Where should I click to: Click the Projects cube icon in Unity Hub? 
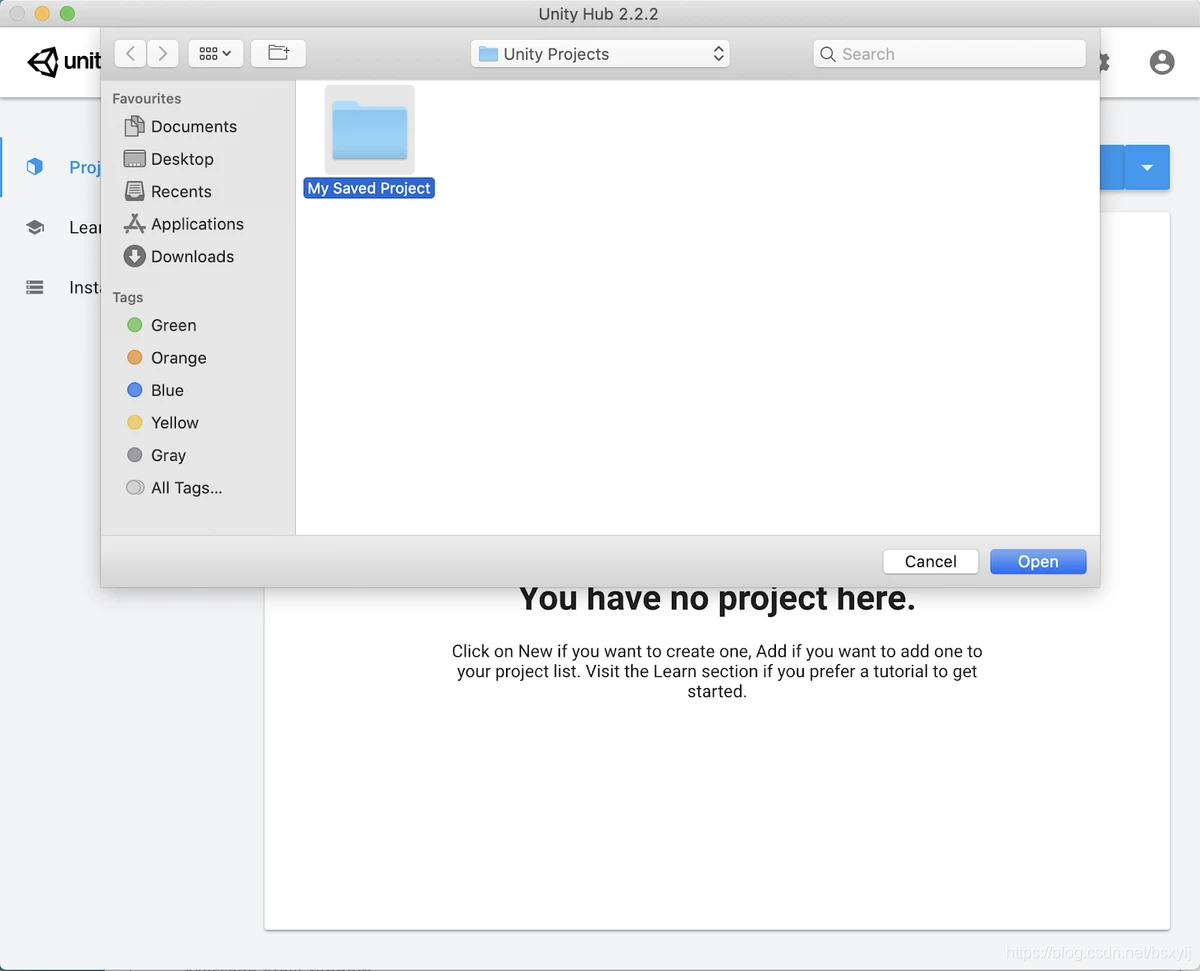[x=35, y=167]
